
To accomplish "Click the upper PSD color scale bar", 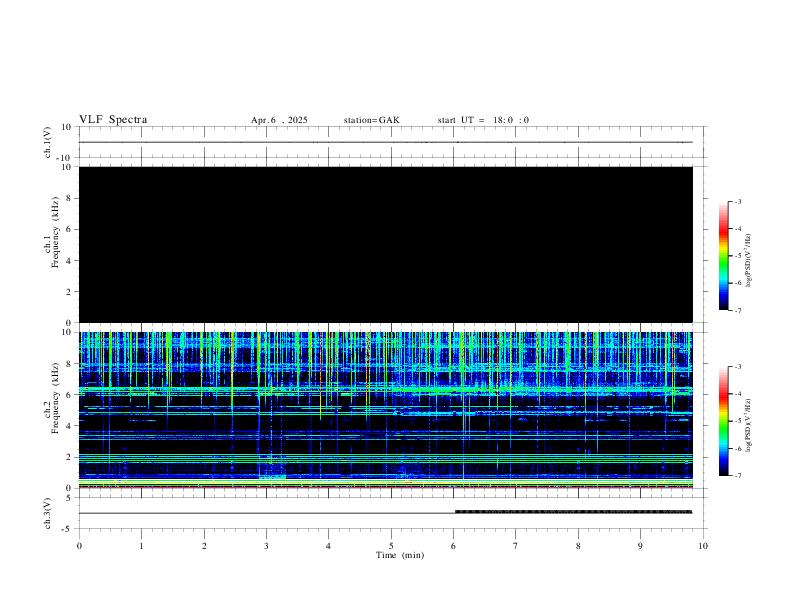I will [x=723, y=256].
